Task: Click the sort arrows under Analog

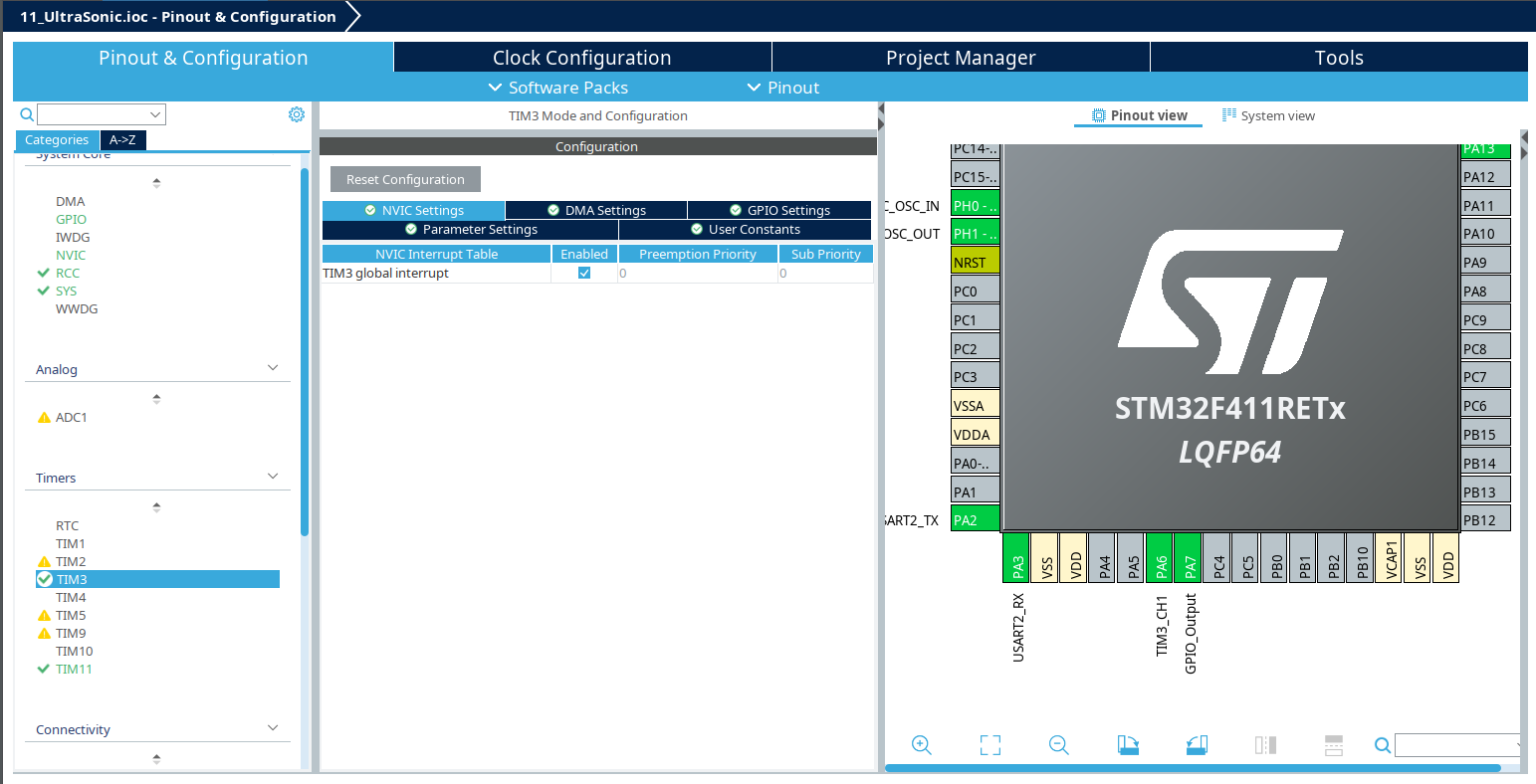Action: (x=156, y=399)
